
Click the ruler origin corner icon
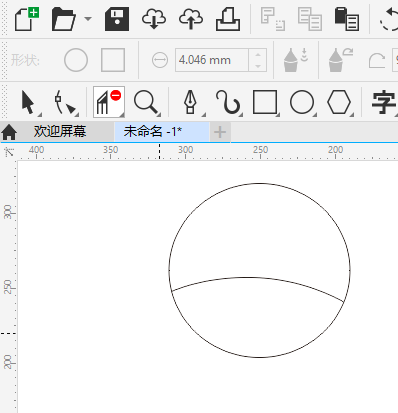pyautogui.click(x=9, y=152)
